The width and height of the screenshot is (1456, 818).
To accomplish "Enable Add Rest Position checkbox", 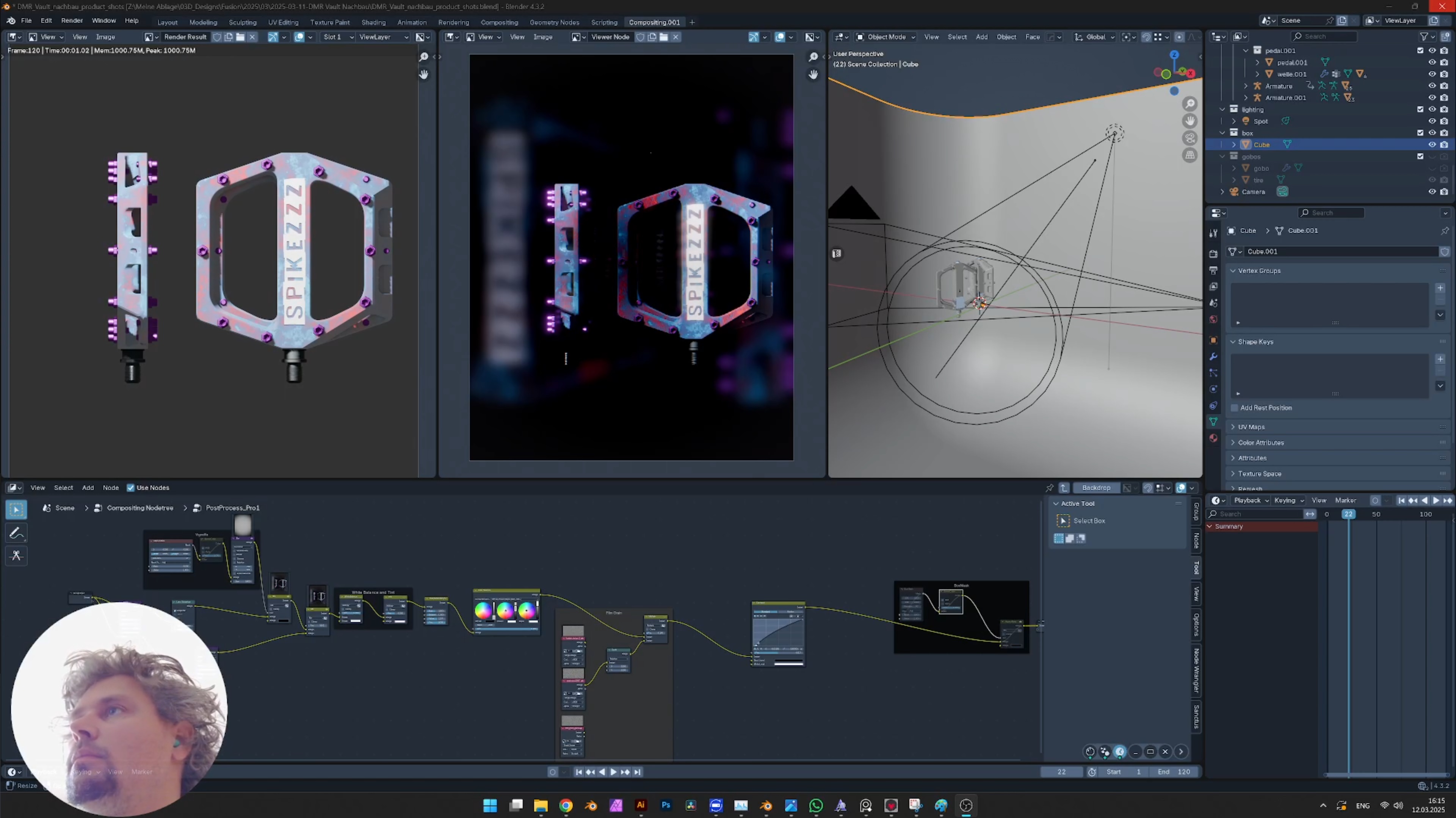I will point(1234,408).
